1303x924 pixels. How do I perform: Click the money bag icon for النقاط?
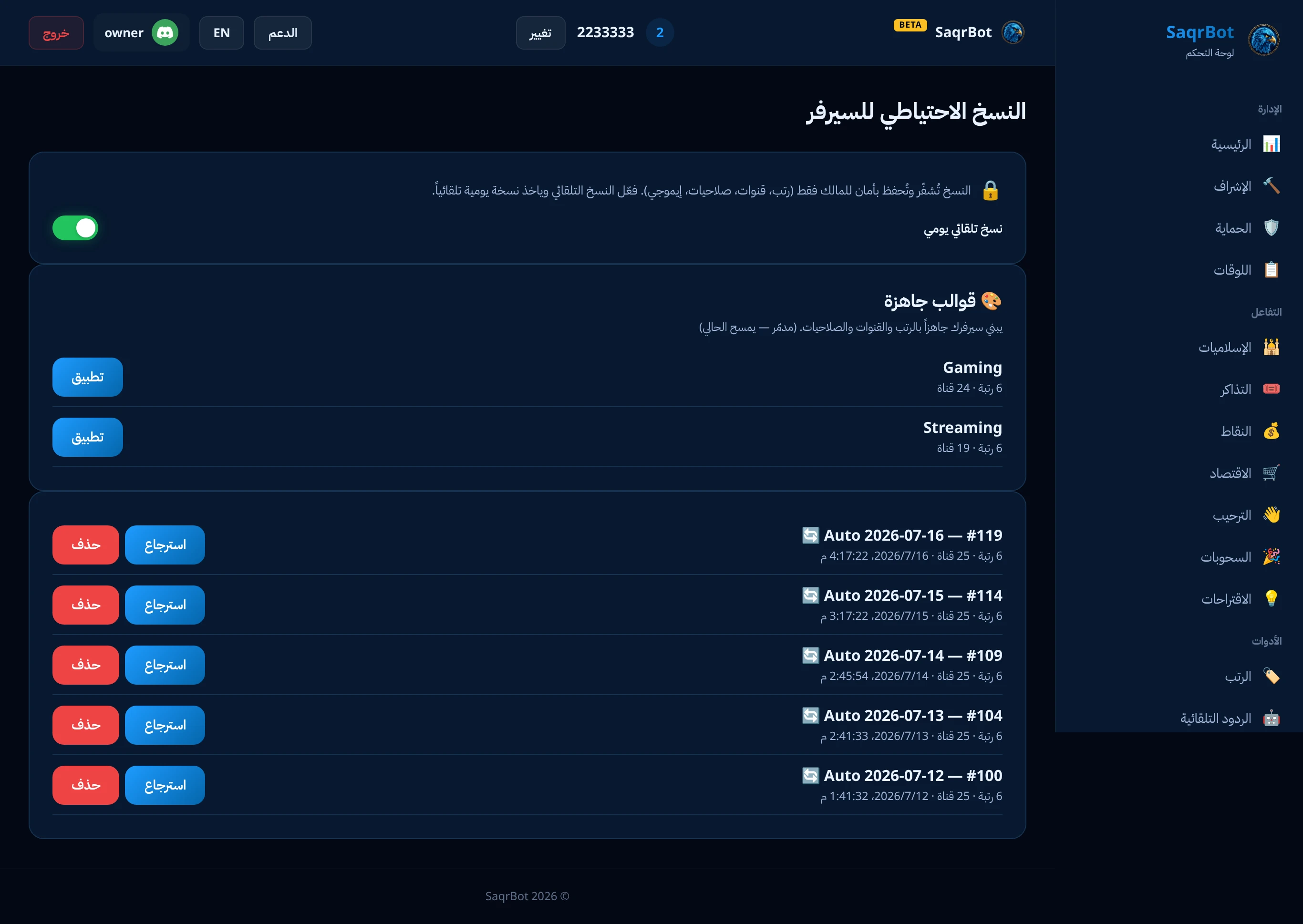pos(1271,431)
